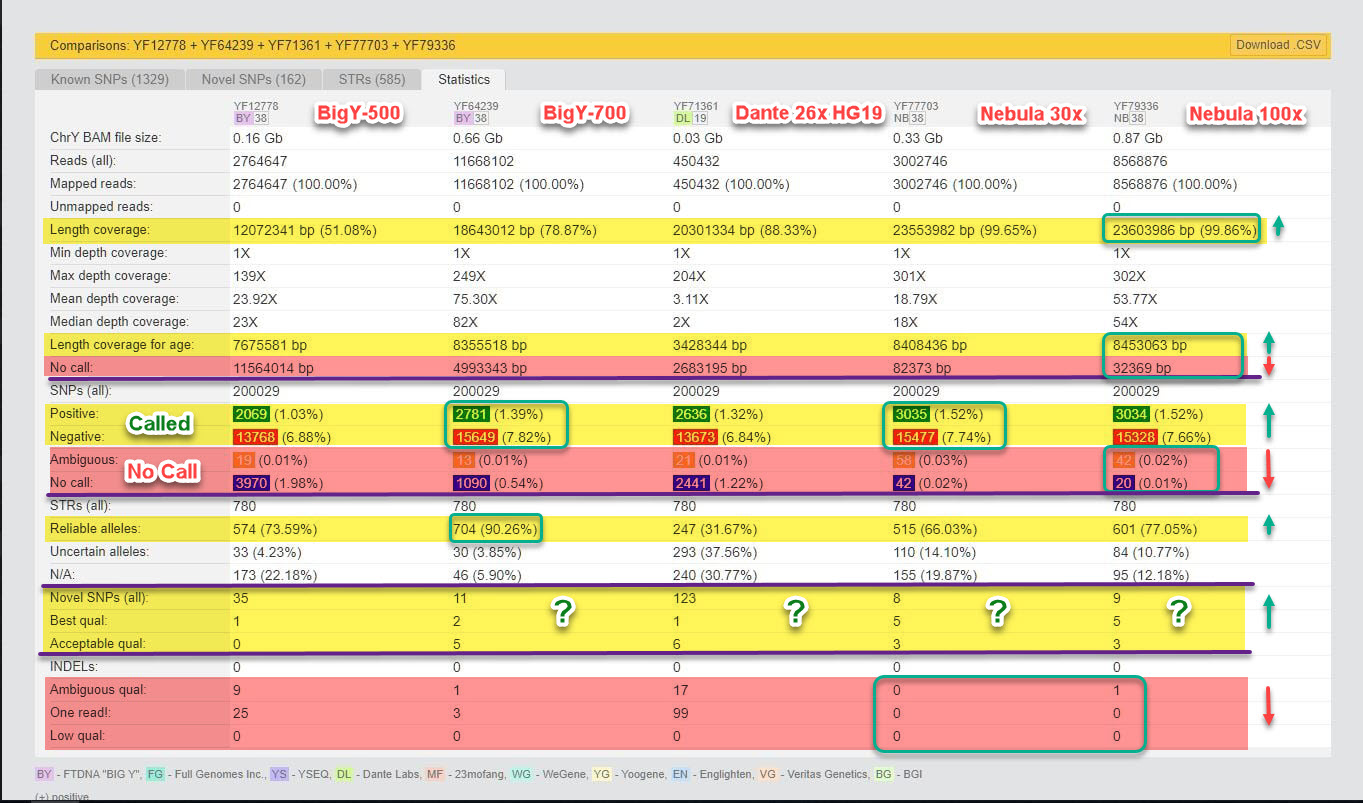
Task: Open the STRs (585) tab
Action: [371, 80]
